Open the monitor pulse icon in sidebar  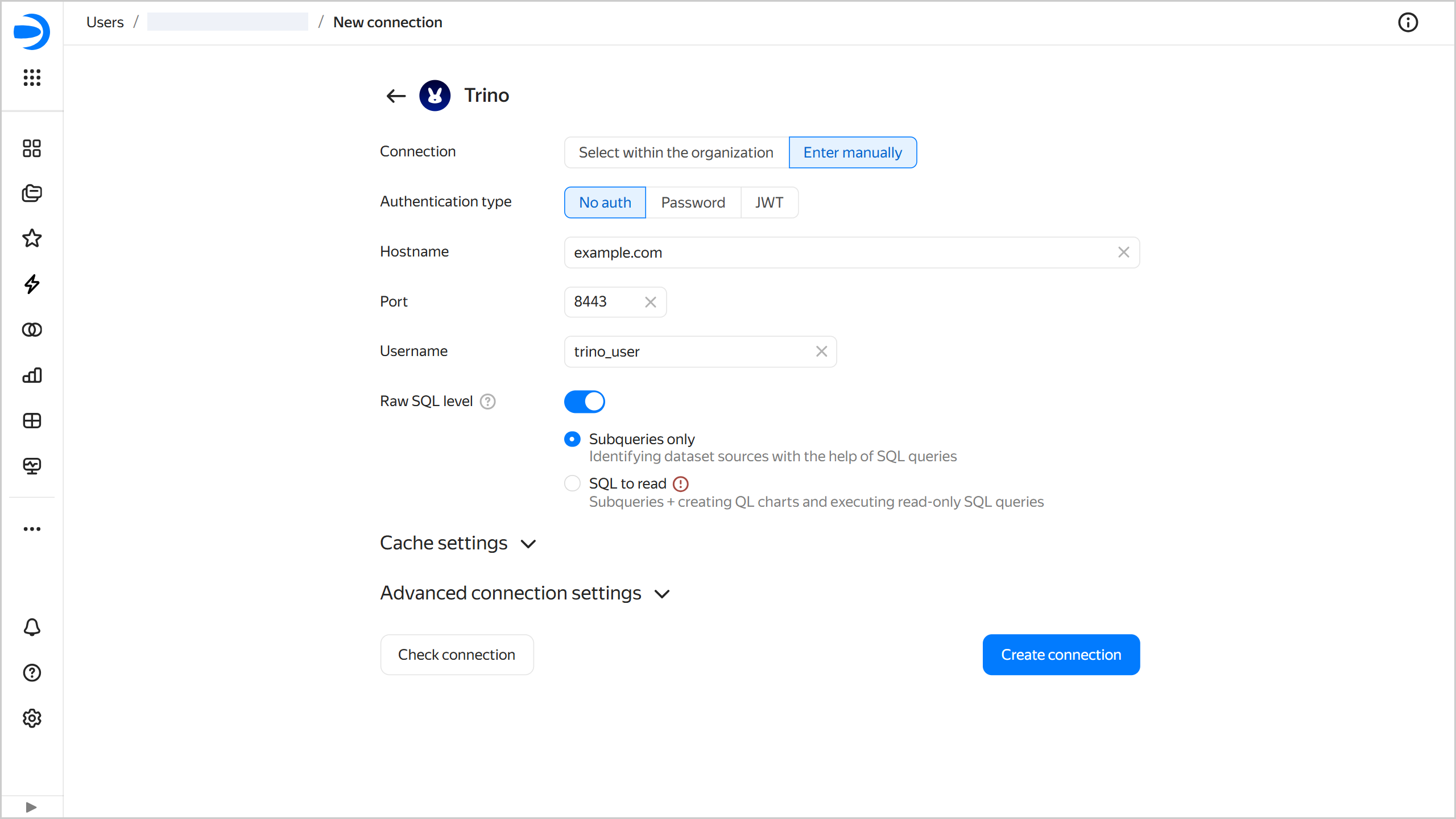tap(32, 466)
